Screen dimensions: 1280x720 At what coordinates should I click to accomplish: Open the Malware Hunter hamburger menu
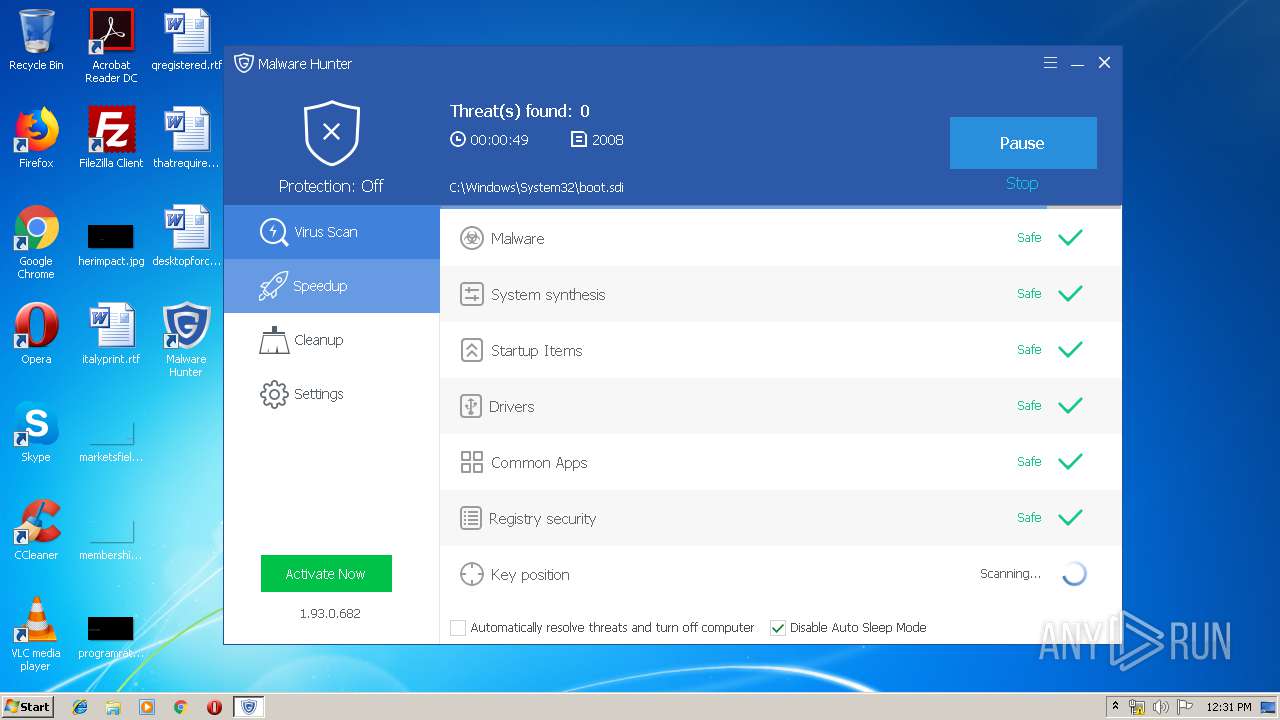pos(1050,63)
